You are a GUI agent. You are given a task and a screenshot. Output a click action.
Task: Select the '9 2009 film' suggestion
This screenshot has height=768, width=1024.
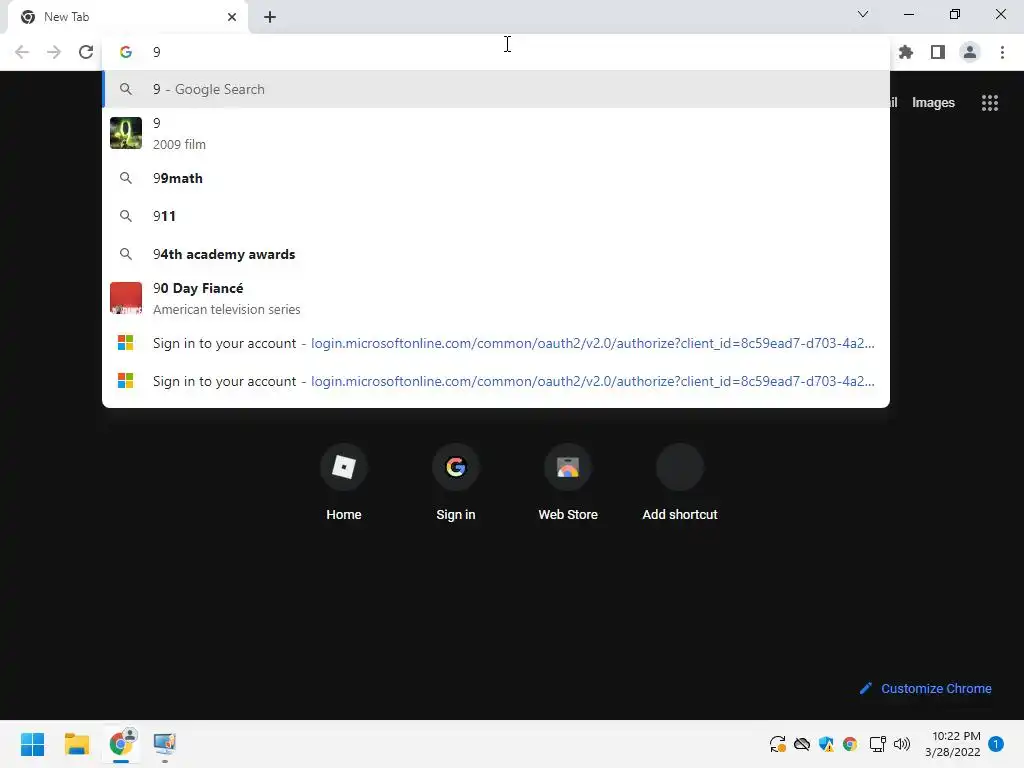[496, 133]
